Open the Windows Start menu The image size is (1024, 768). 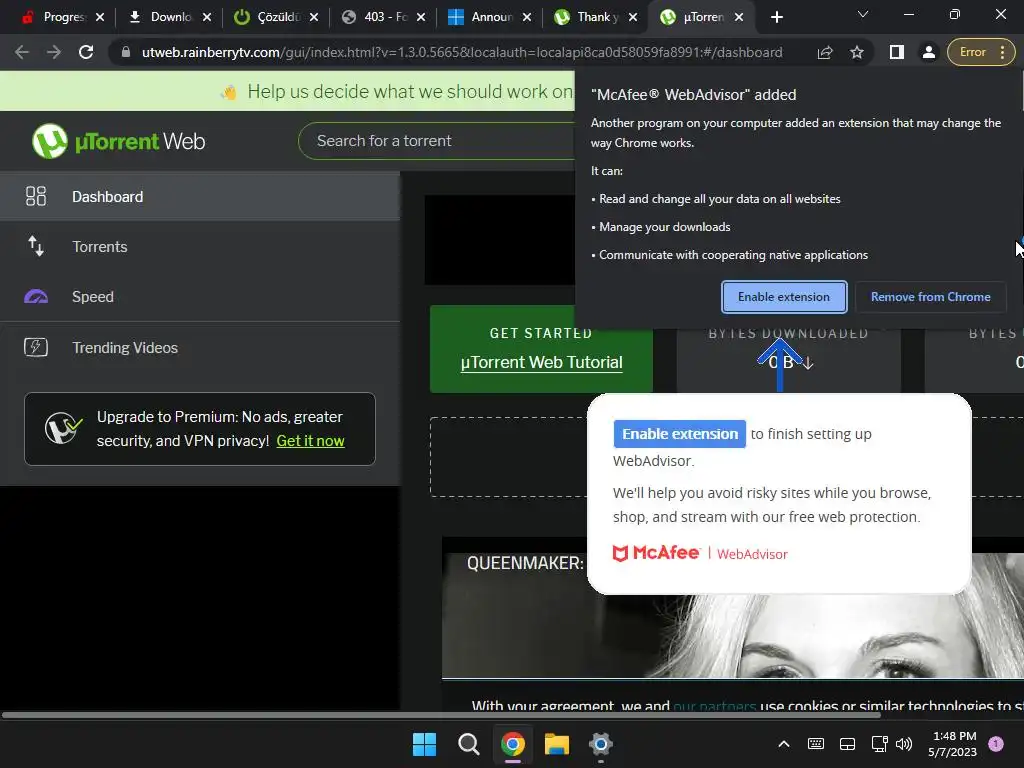click(424, 744)
